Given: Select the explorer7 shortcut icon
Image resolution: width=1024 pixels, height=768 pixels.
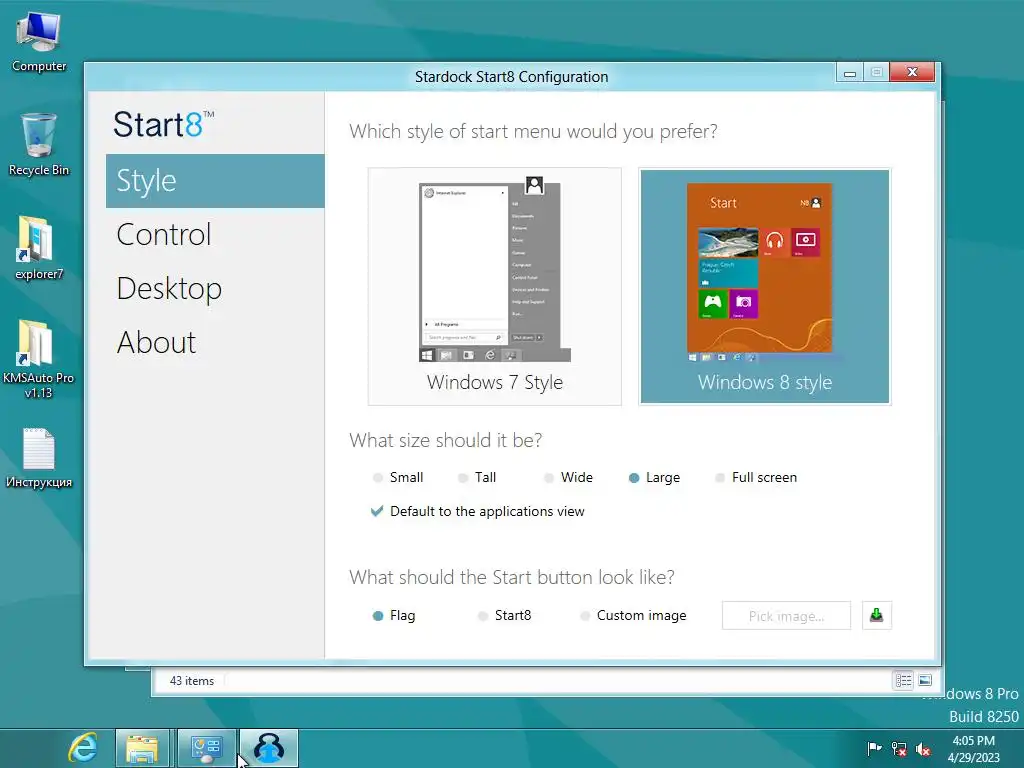Looking at the screenshot, I should (39, 248).
